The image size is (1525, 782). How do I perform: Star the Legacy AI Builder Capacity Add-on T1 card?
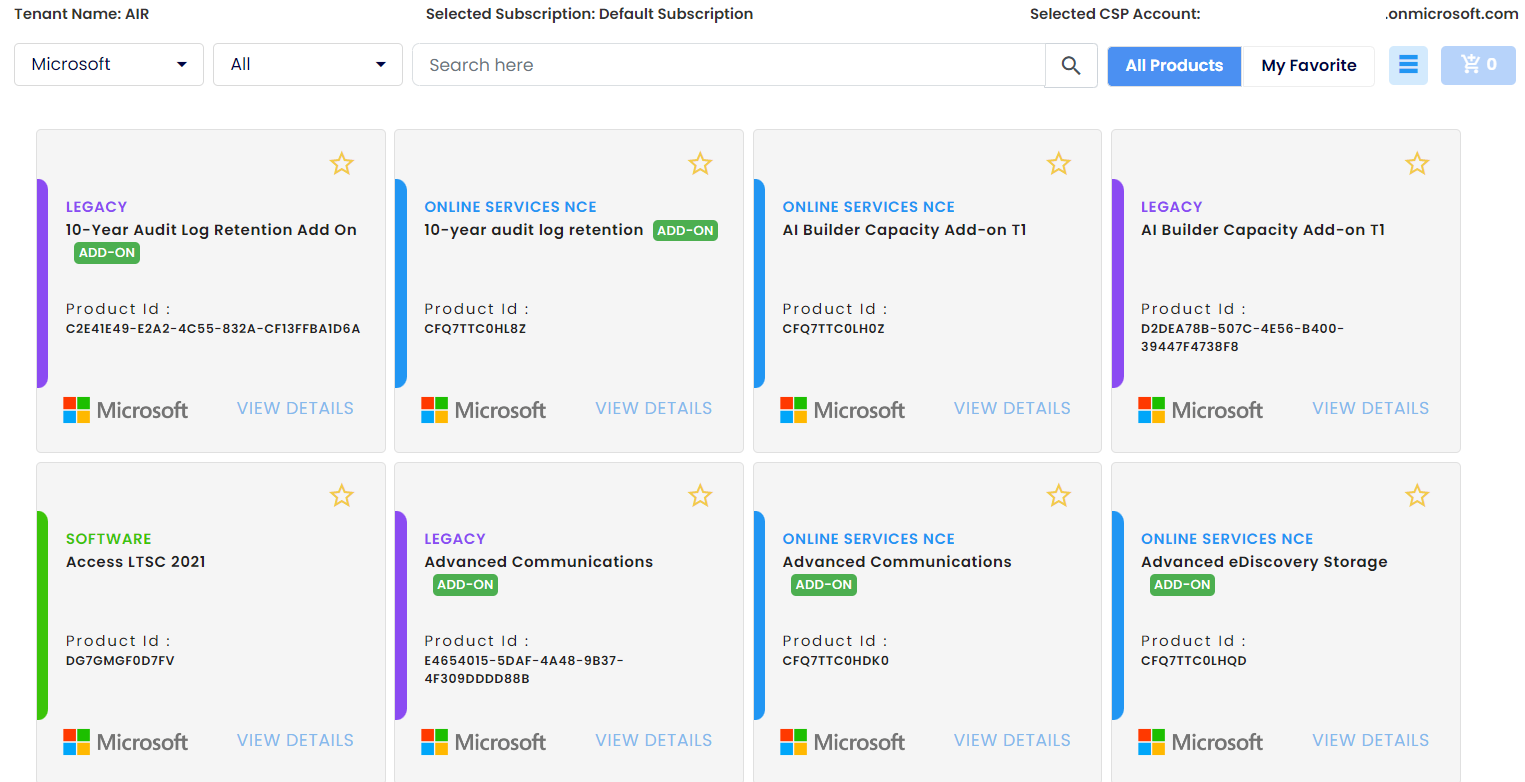click(x=1417, y=164)
